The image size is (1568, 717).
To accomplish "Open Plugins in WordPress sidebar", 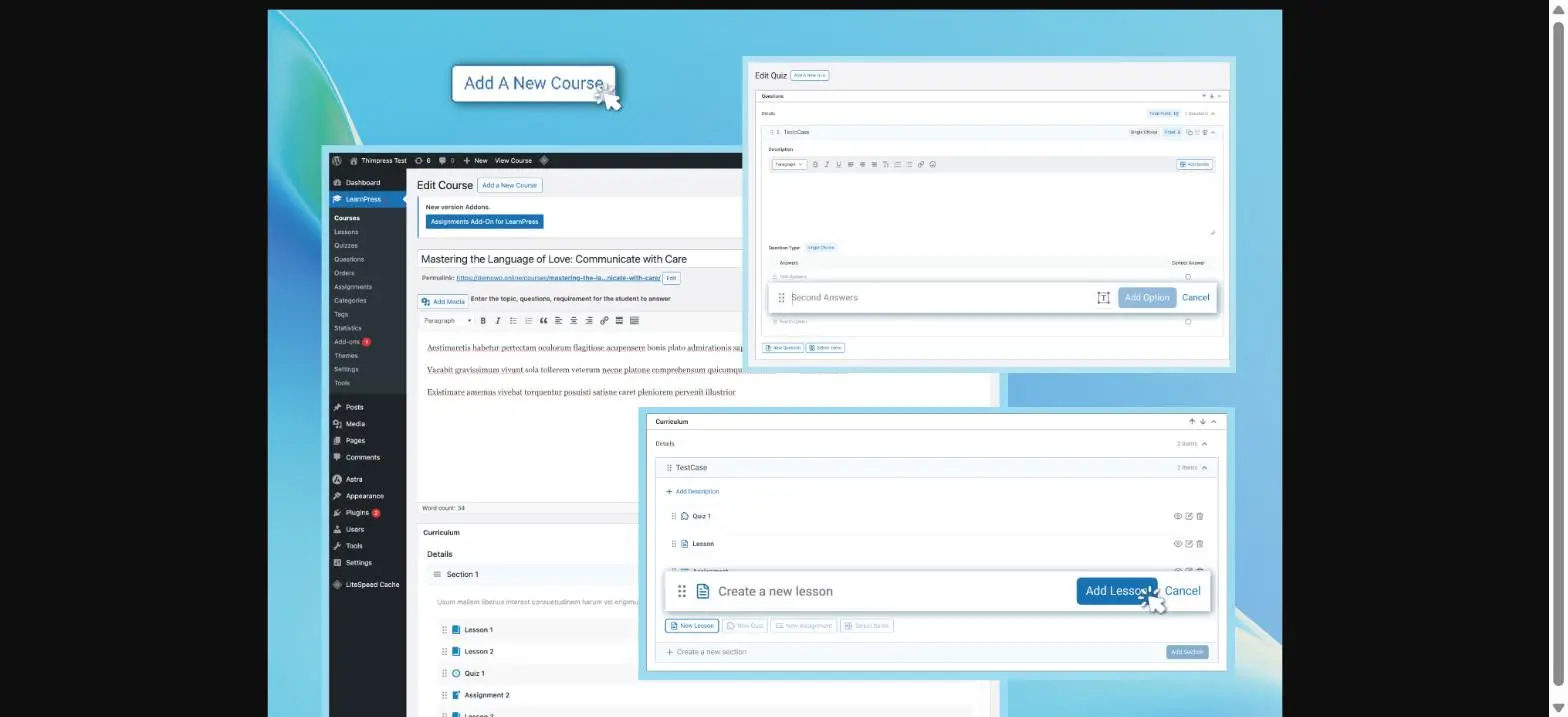I will tap(357, 513).
